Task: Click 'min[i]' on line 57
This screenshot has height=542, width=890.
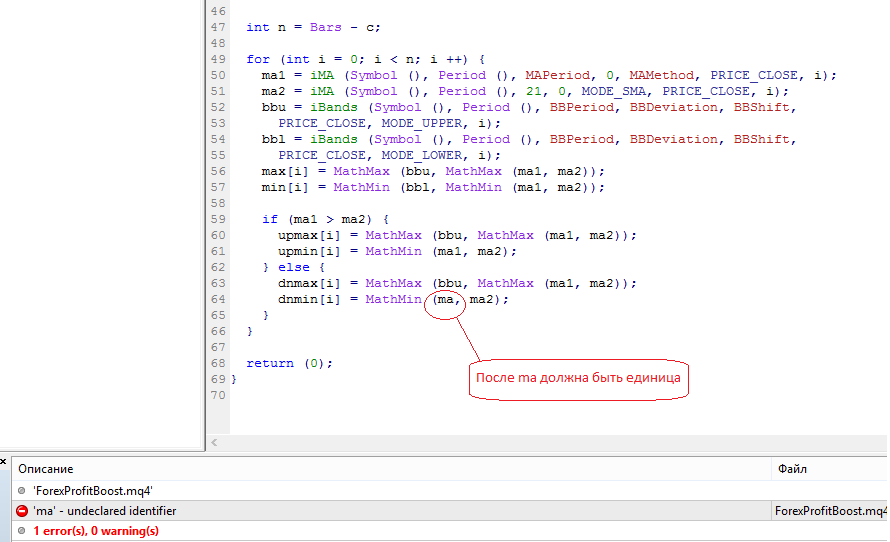Action: click(x=285, y=187)
